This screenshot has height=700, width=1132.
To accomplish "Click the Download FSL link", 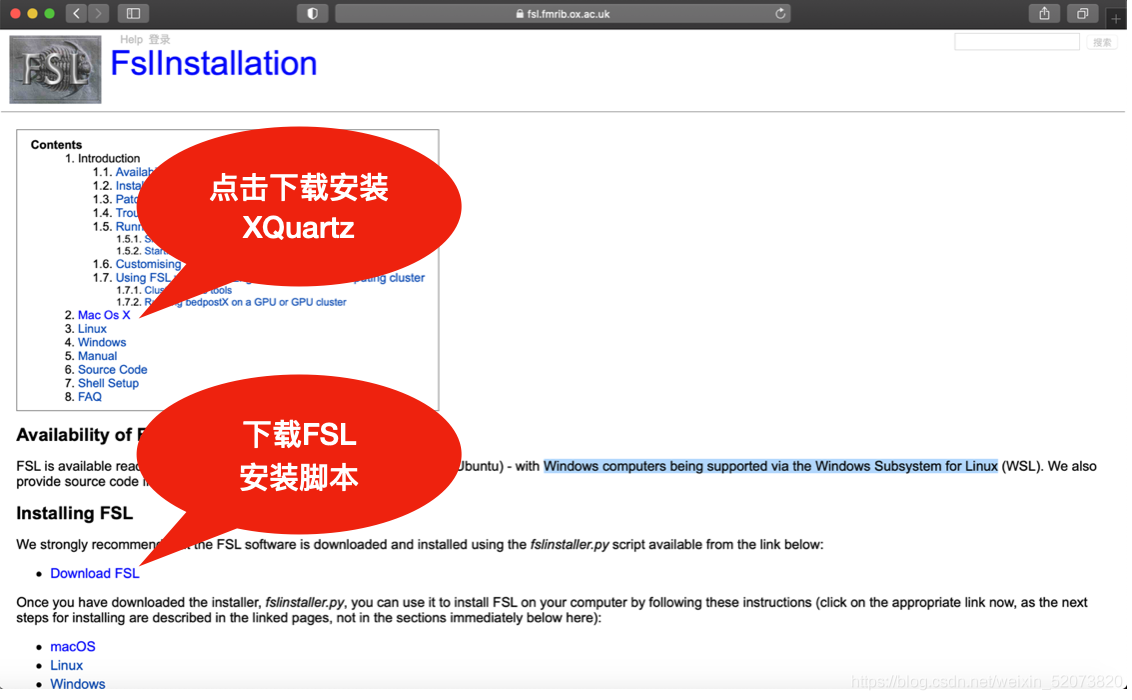I will click(x=95, y=574).
